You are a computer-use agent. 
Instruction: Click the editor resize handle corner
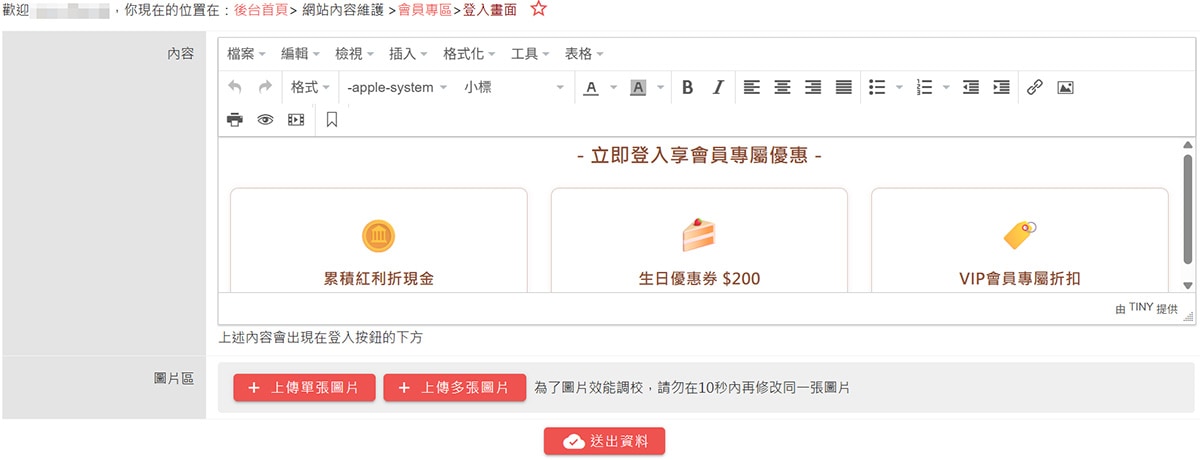coord(1188,316)
